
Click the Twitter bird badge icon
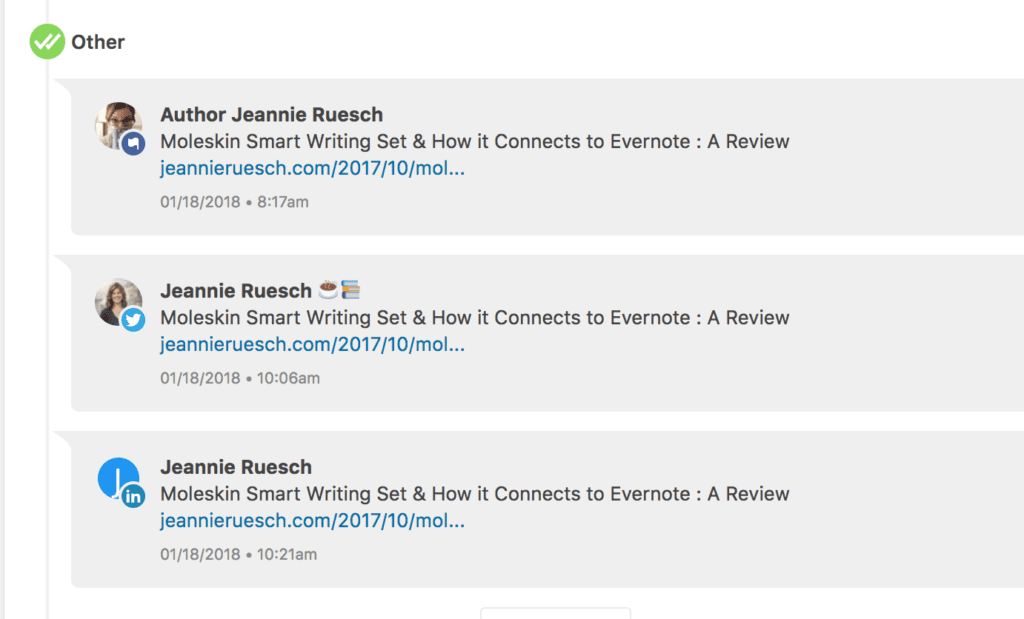point(133,319)
